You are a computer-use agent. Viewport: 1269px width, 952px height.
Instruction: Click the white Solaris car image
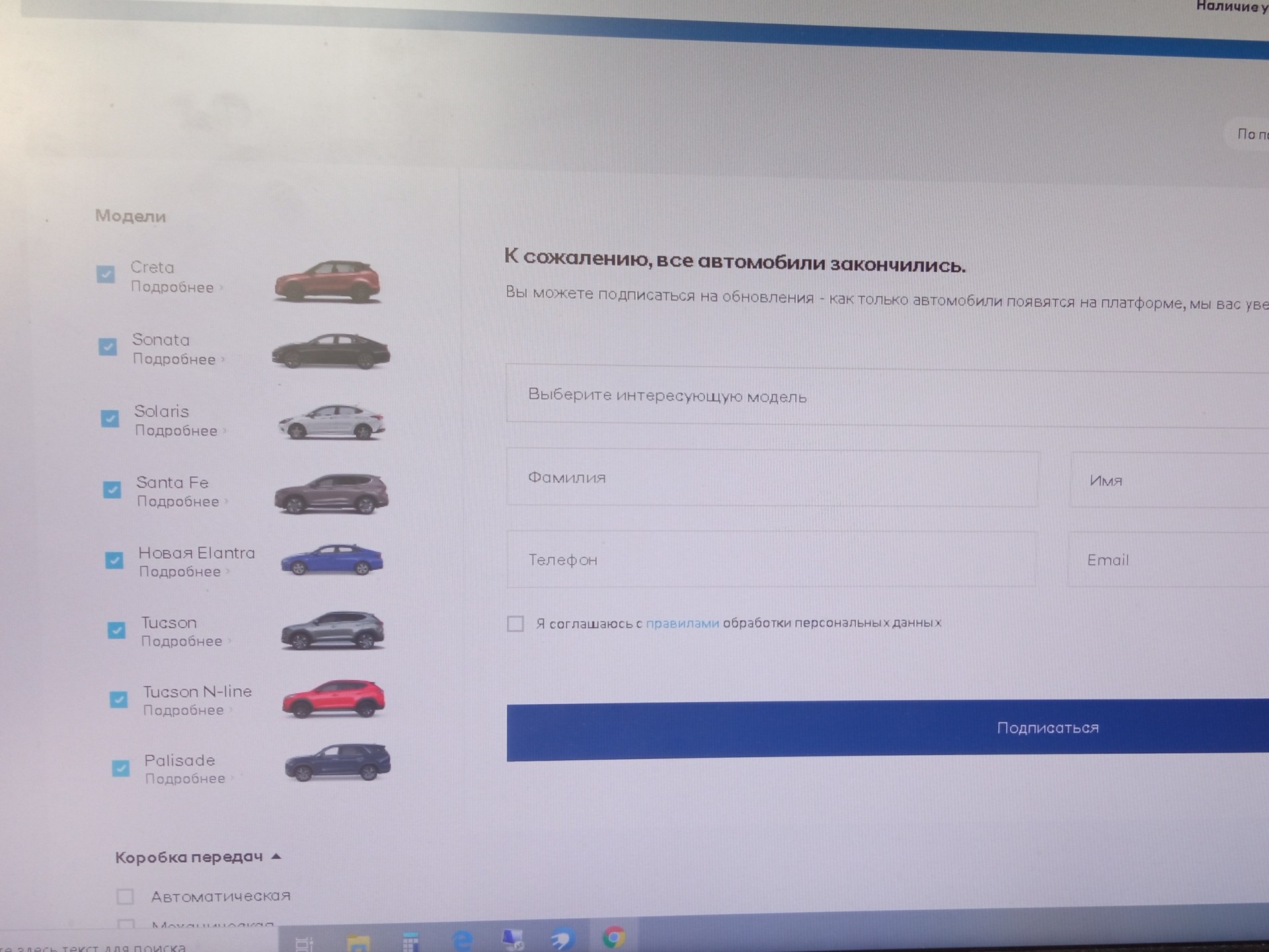tap(332, 422)
